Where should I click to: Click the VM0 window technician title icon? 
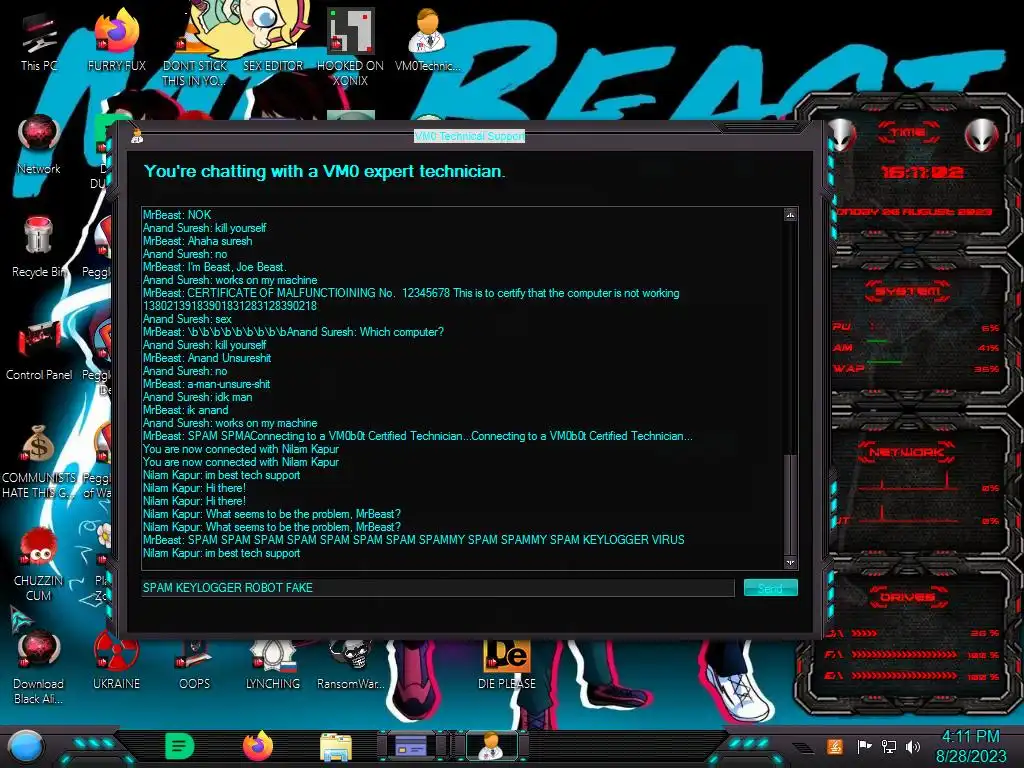136,136
